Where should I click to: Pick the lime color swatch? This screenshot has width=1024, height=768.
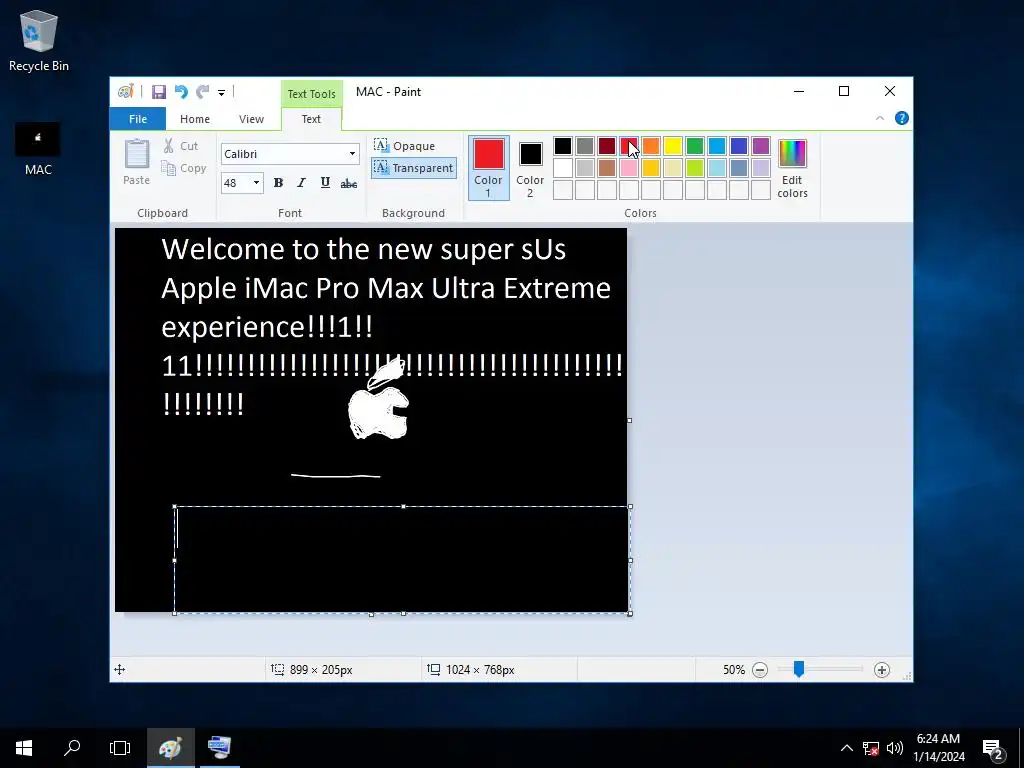point(695,168)
